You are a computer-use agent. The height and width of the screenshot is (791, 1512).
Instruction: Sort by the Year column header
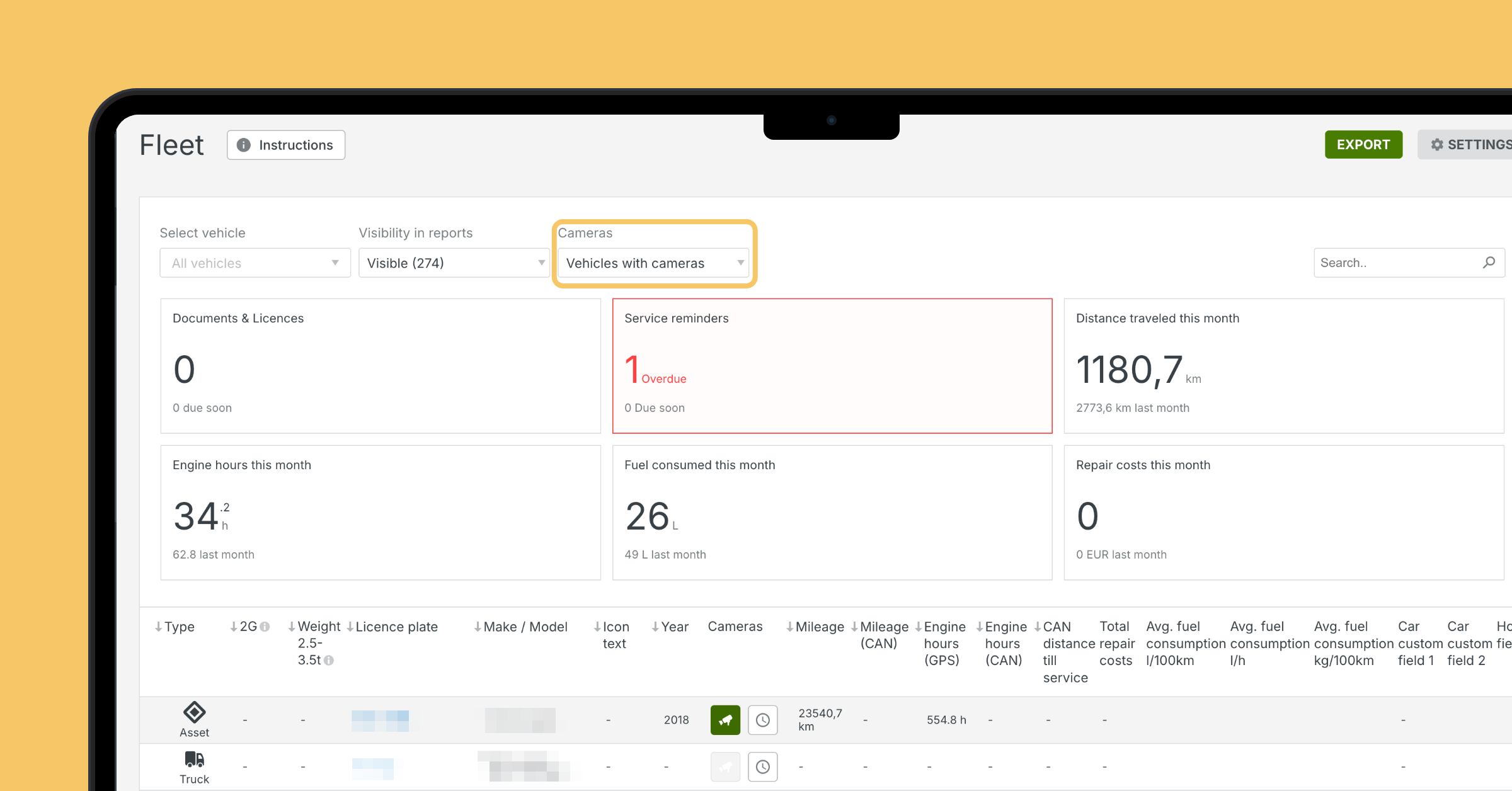tap(670, 627)
